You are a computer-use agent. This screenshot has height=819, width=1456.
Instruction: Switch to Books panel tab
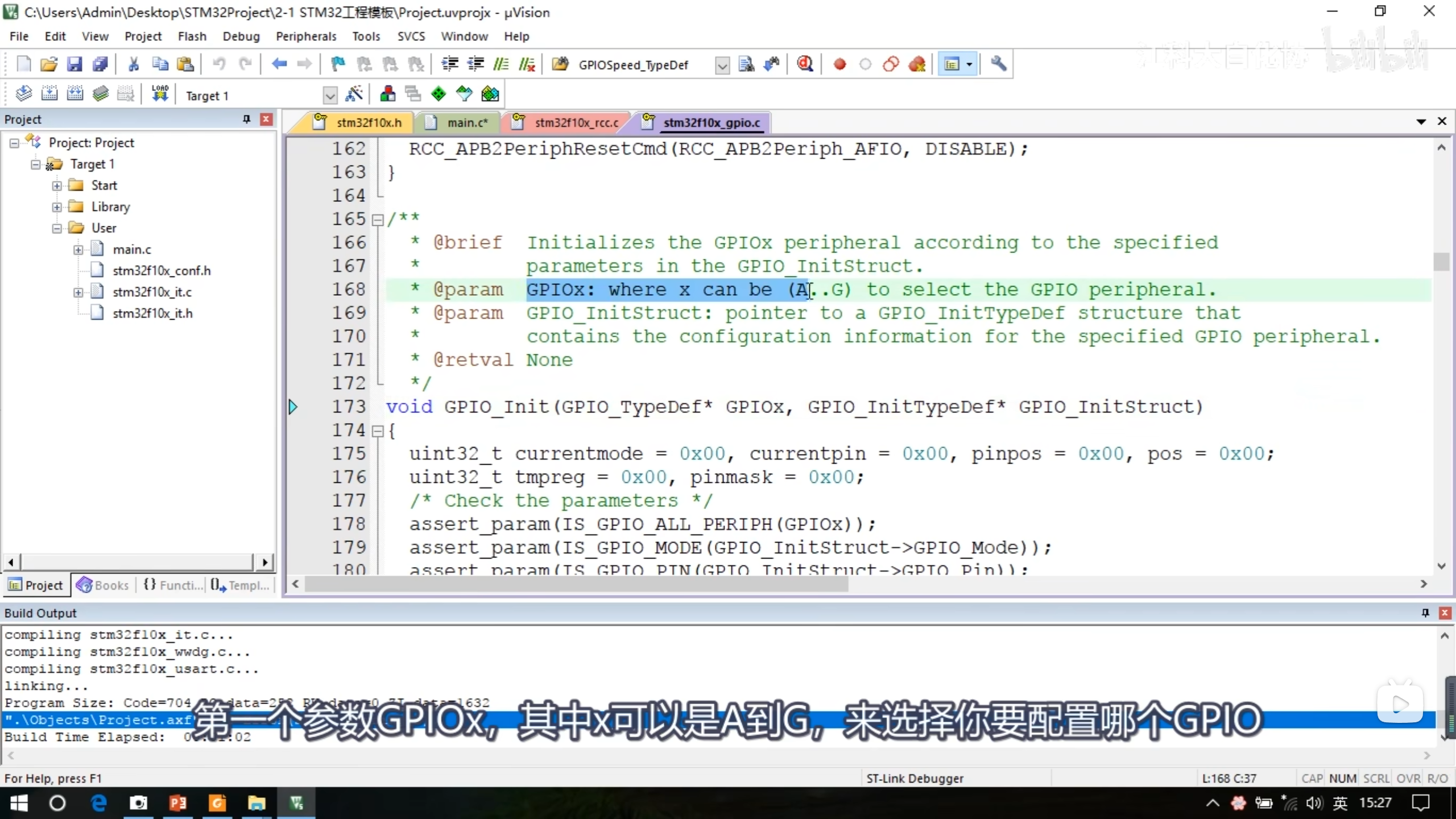[x=104, y=585]
